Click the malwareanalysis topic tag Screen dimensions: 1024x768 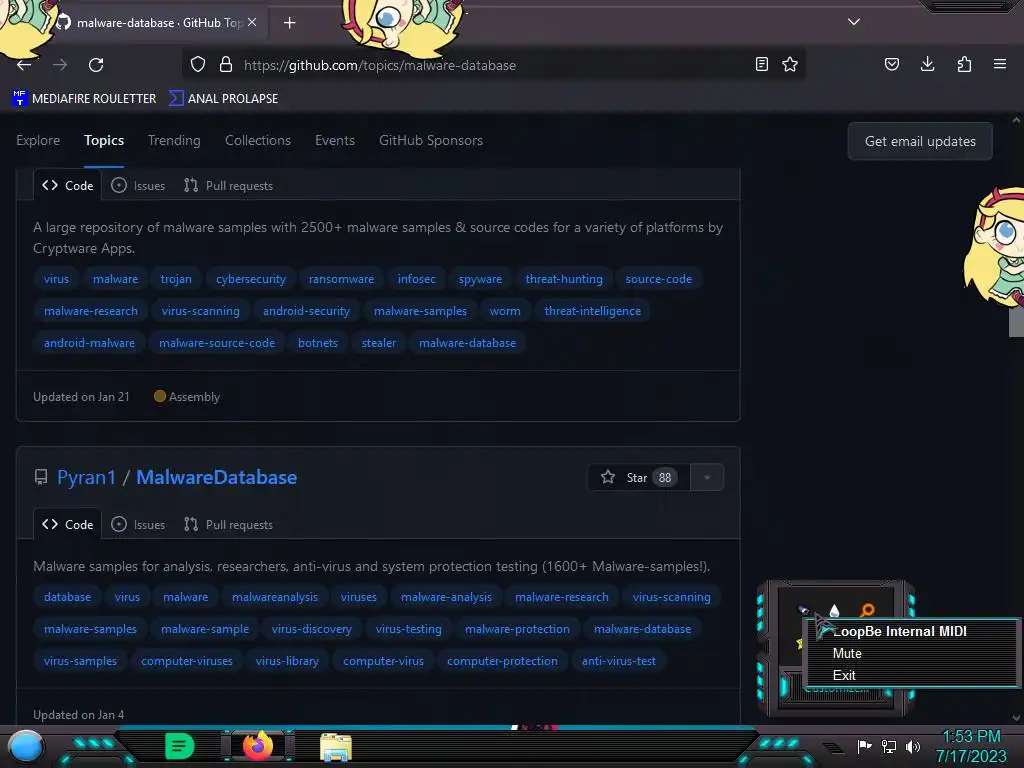pyautogui.click(x=275, y=597)
